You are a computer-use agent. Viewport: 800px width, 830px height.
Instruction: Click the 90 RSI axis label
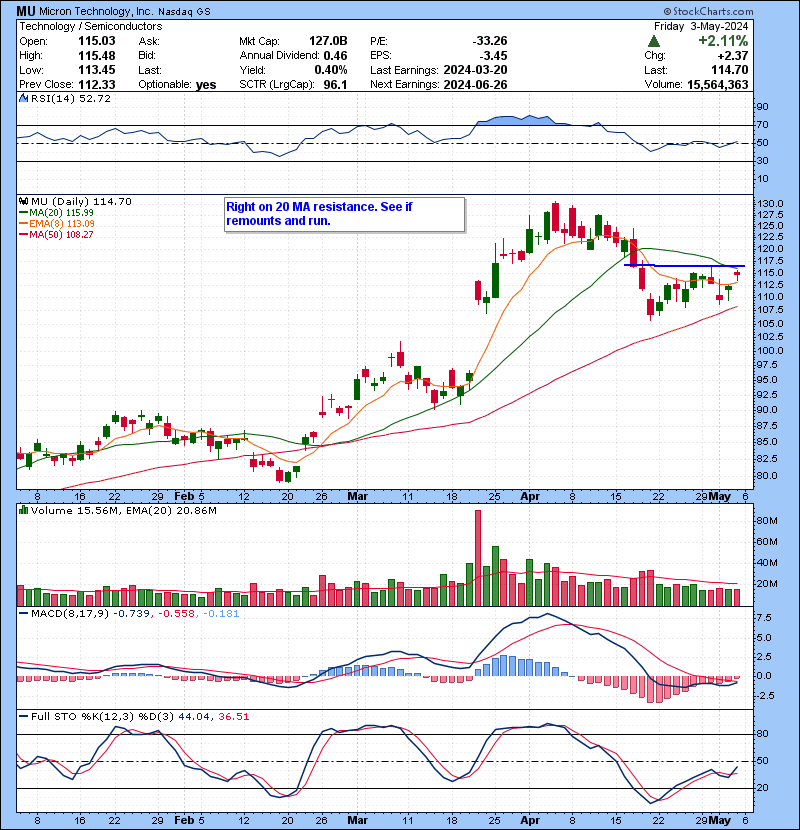pyautogui.click(x=762, y=107)
